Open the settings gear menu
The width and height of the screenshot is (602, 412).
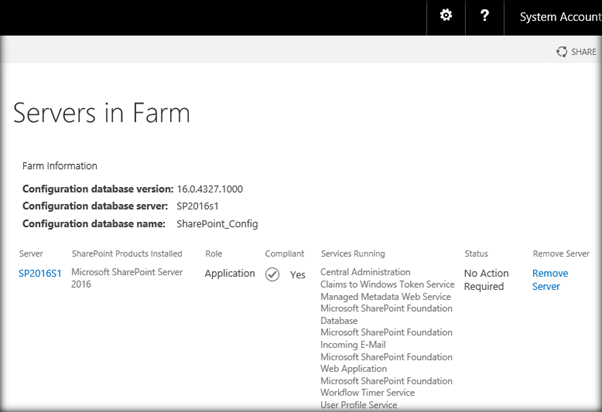[x=446, y=16]
